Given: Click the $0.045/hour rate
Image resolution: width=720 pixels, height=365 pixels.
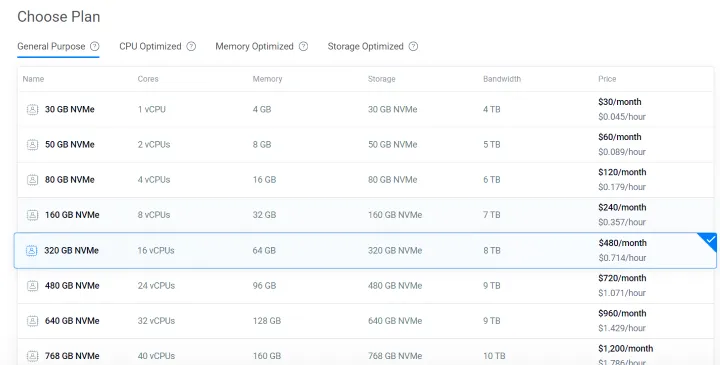Looking at the screenshot, I should pos(622,117).
